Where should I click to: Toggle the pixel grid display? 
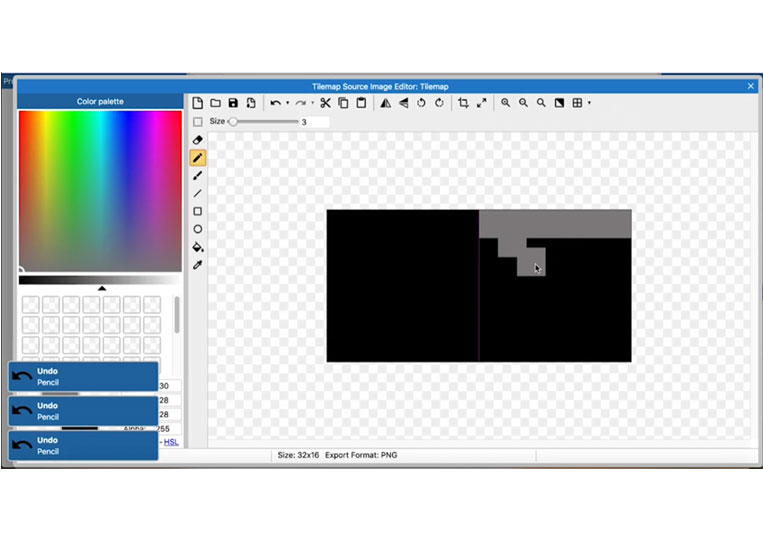point(577,103)
